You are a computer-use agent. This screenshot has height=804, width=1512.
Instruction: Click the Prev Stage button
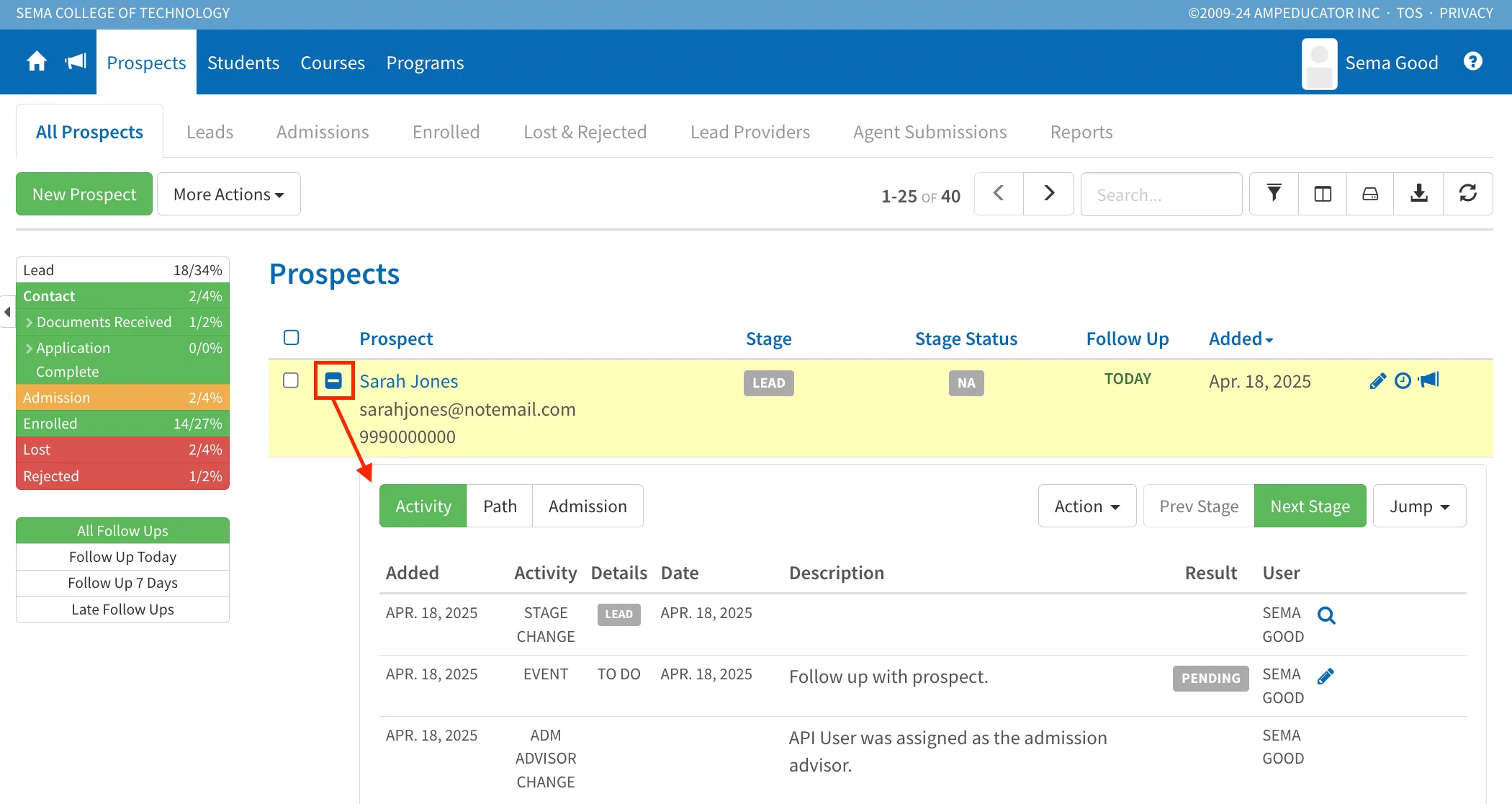(x=1199, y=506)
